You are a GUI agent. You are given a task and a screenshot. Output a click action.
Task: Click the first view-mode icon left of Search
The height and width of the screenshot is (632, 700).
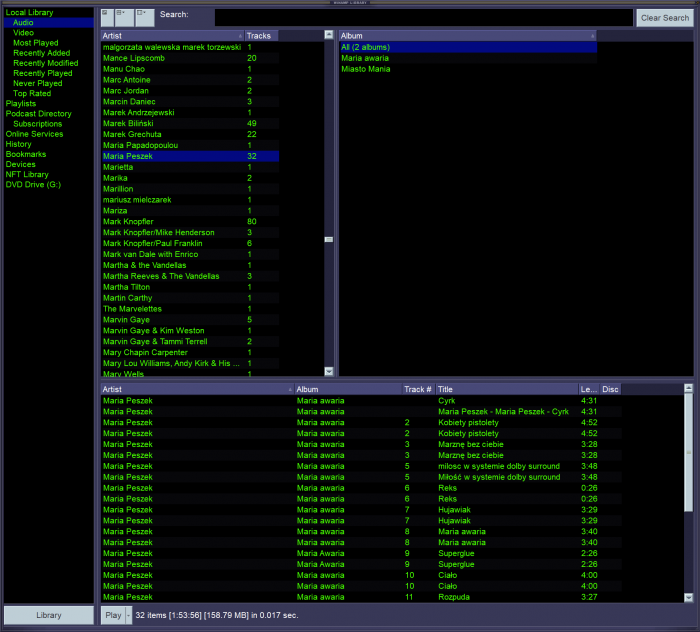click(105, 17)
